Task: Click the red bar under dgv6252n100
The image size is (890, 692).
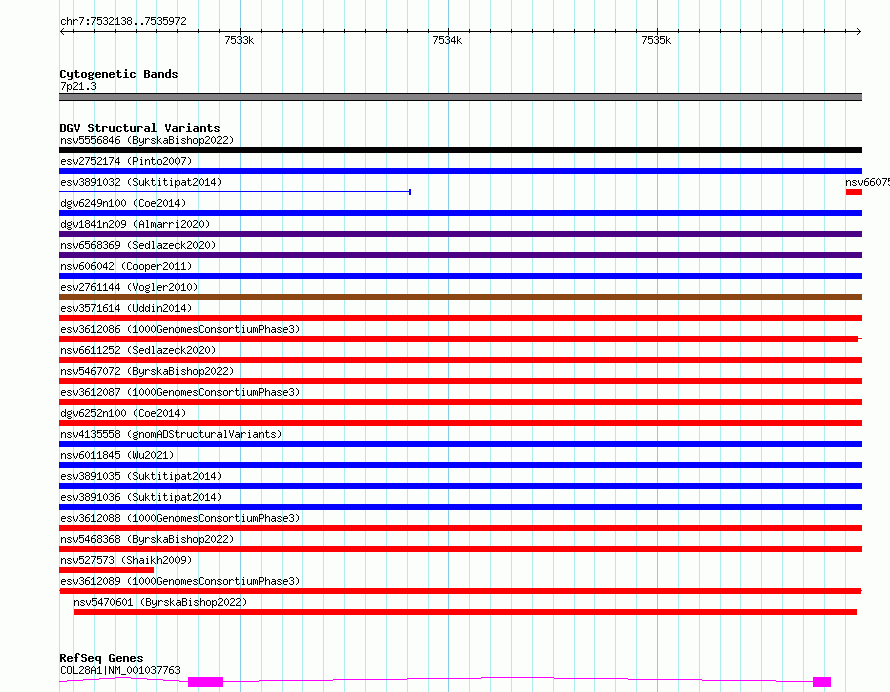Action: tap(460, 423)
